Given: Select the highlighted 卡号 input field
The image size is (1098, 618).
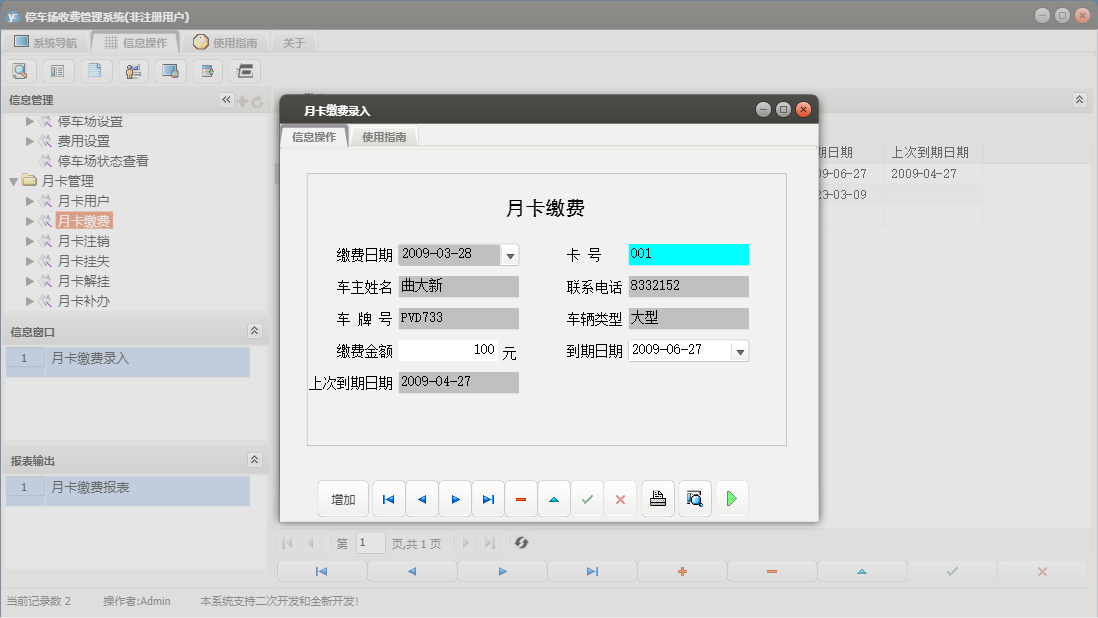Looking at the screenshot, I should tap(687, 254).
